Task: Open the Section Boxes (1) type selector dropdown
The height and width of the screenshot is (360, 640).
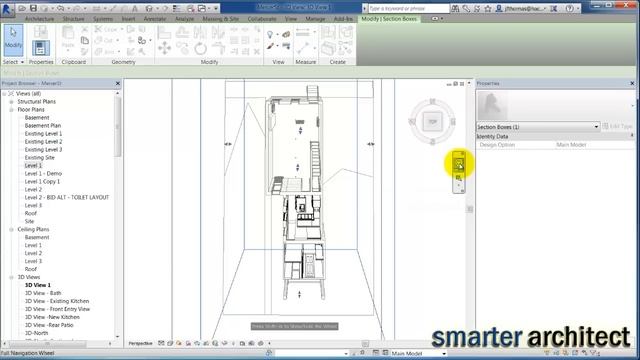Action: pos(538,127)
